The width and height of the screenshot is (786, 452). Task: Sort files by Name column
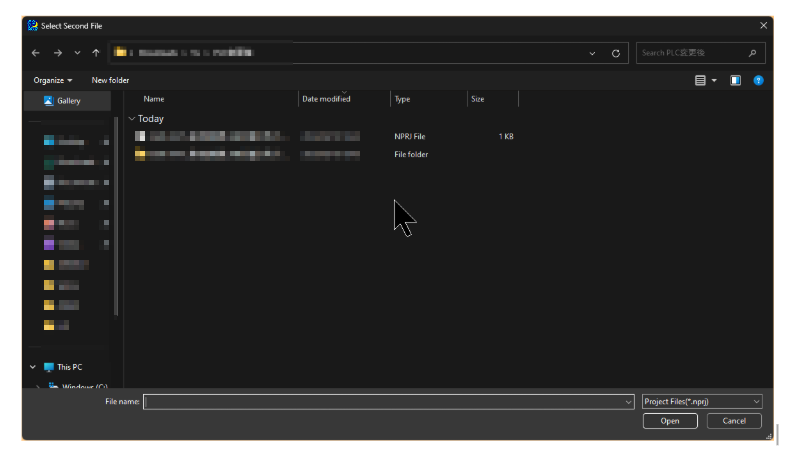click(154, 99)
